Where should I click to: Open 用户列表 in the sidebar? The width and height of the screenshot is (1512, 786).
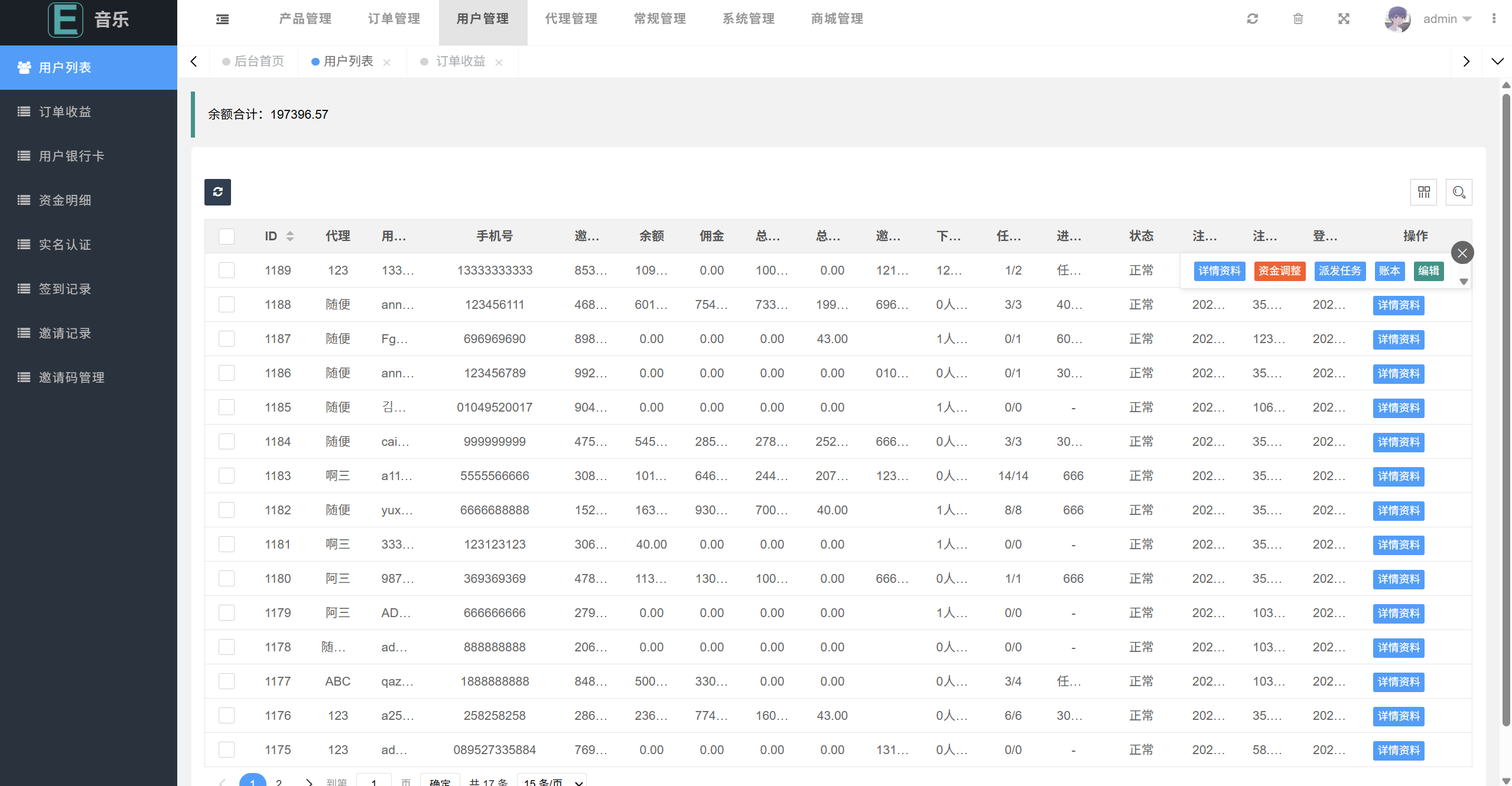coord(89,67)
